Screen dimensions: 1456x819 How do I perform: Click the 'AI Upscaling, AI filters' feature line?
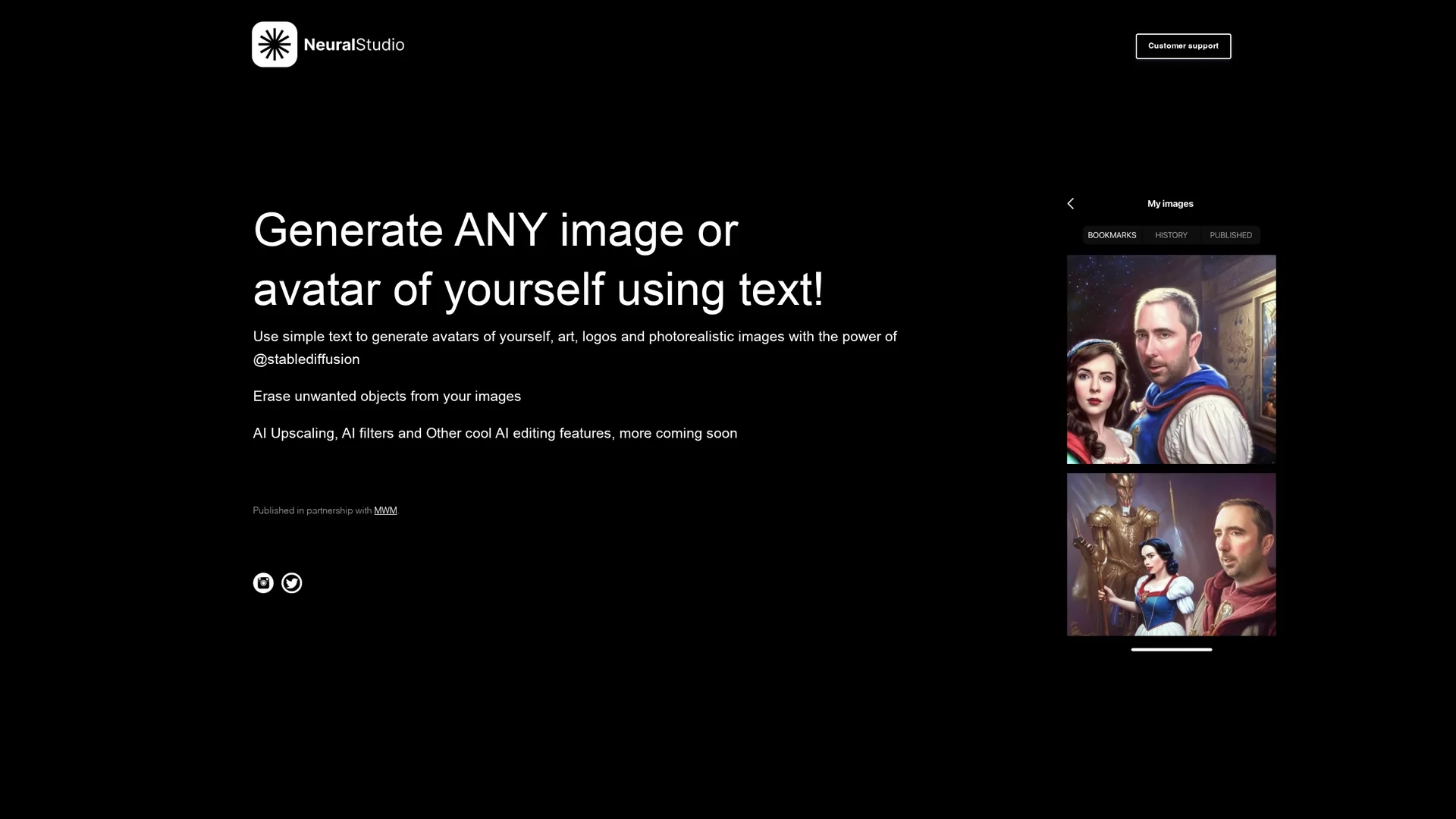494,434
